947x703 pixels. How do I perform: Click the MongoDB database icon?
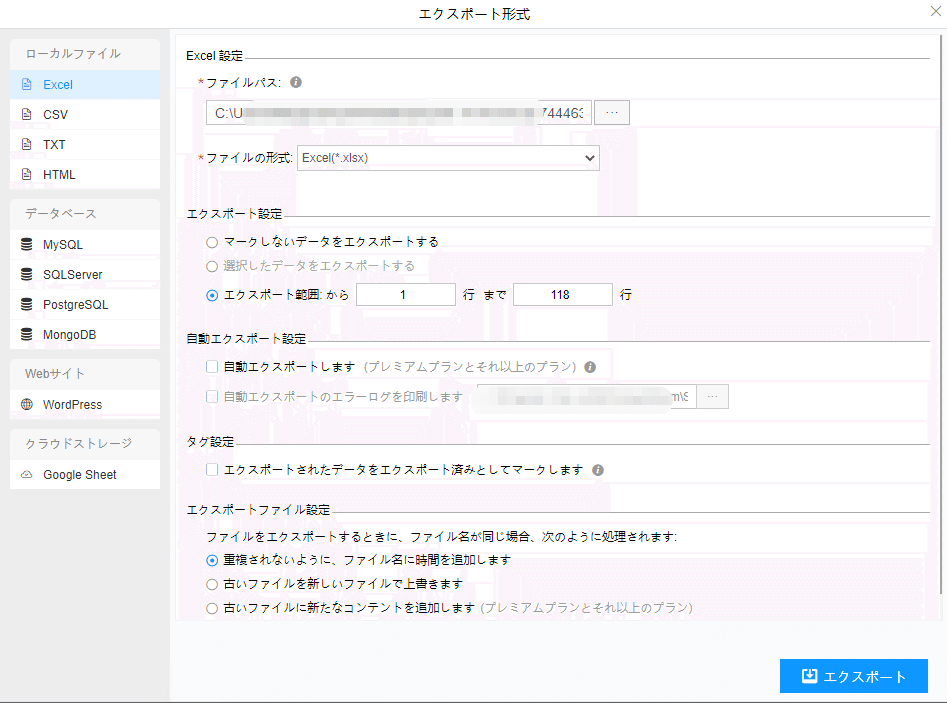point(27,335)
